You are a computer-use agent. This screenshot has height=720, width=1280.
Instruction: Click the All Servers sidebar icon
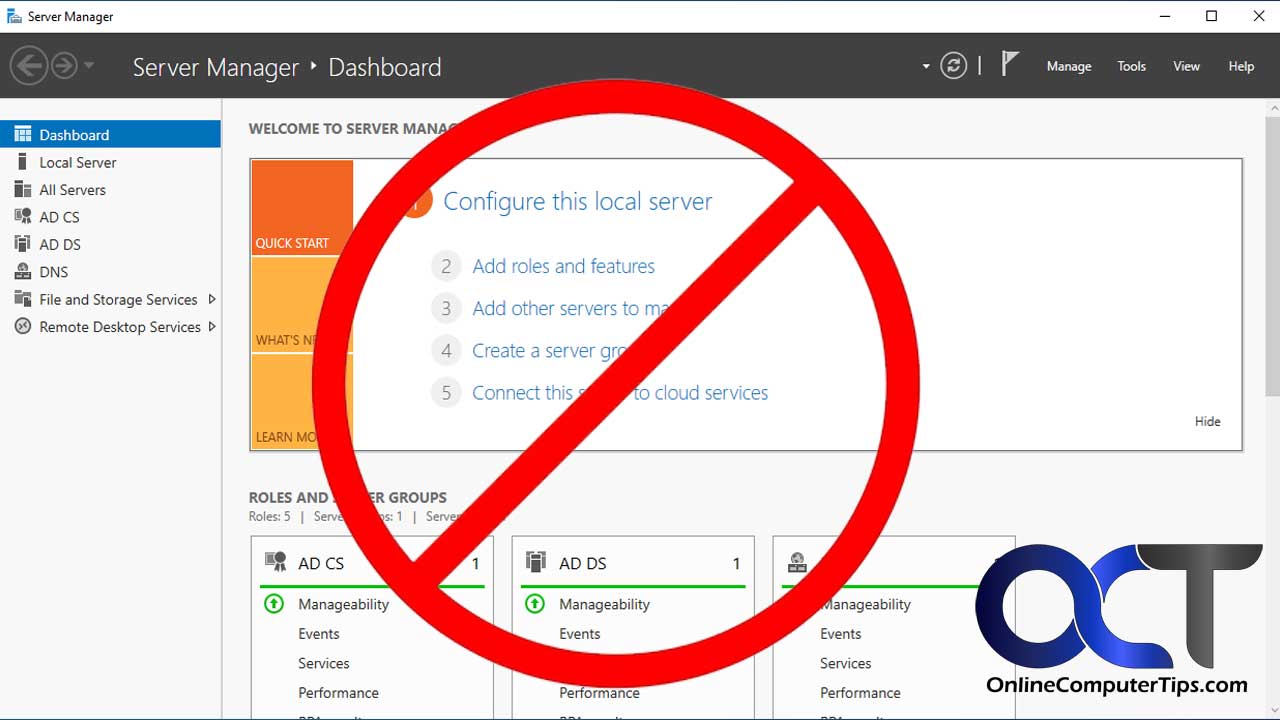point(22,189)
